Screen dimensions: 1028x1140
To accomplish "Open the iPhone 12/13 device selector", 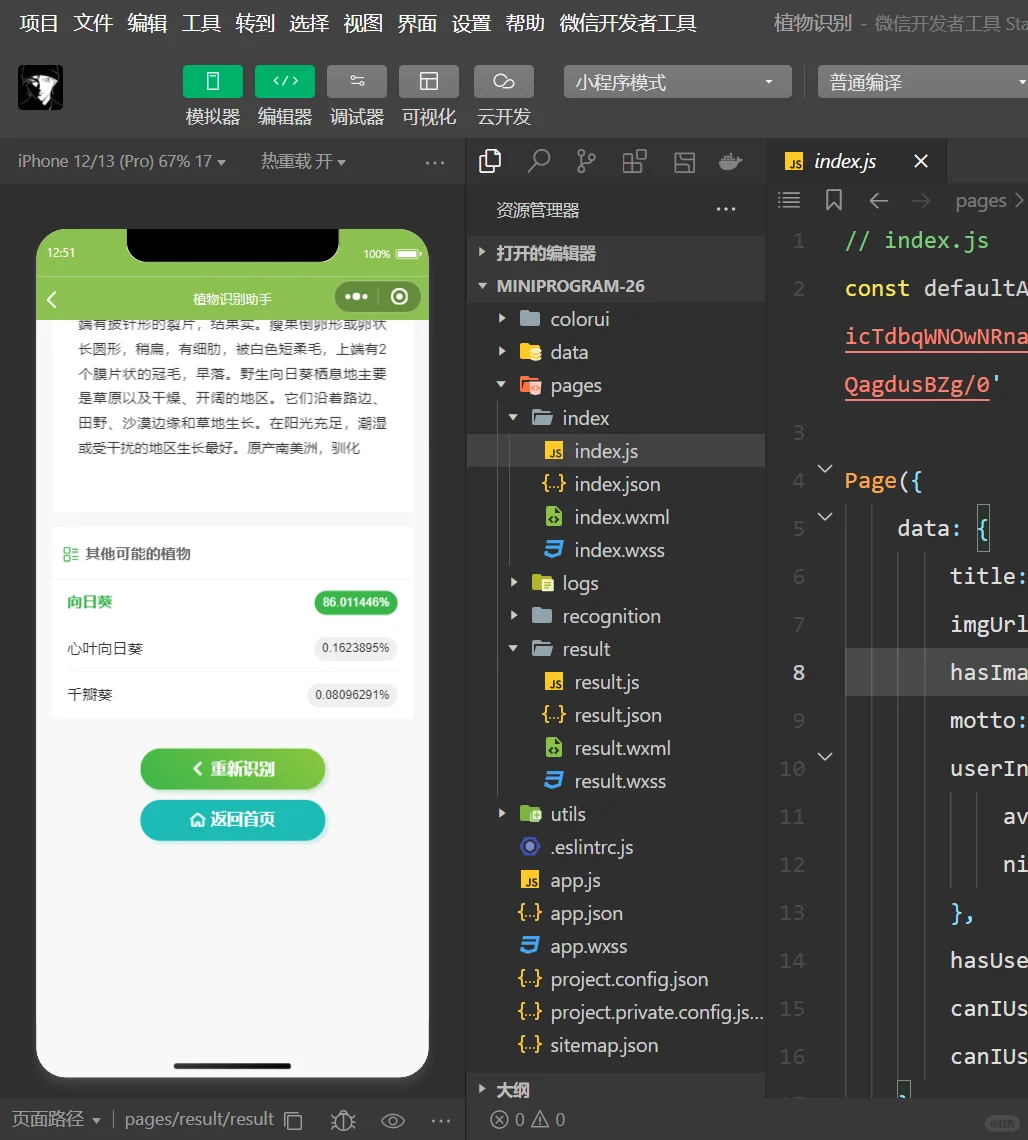I will (x=121, y=161).
